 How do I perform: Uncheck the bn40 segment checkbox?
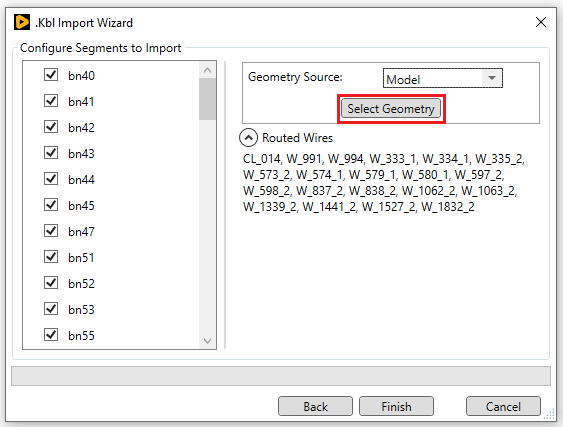(51, 75)
